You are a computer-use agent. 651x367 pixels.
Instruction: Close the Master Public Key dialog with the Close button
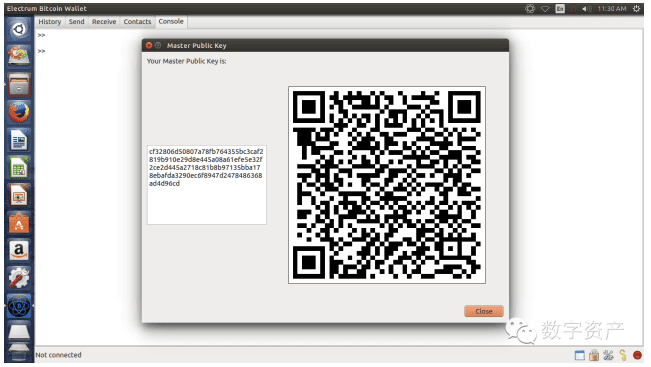484,311
